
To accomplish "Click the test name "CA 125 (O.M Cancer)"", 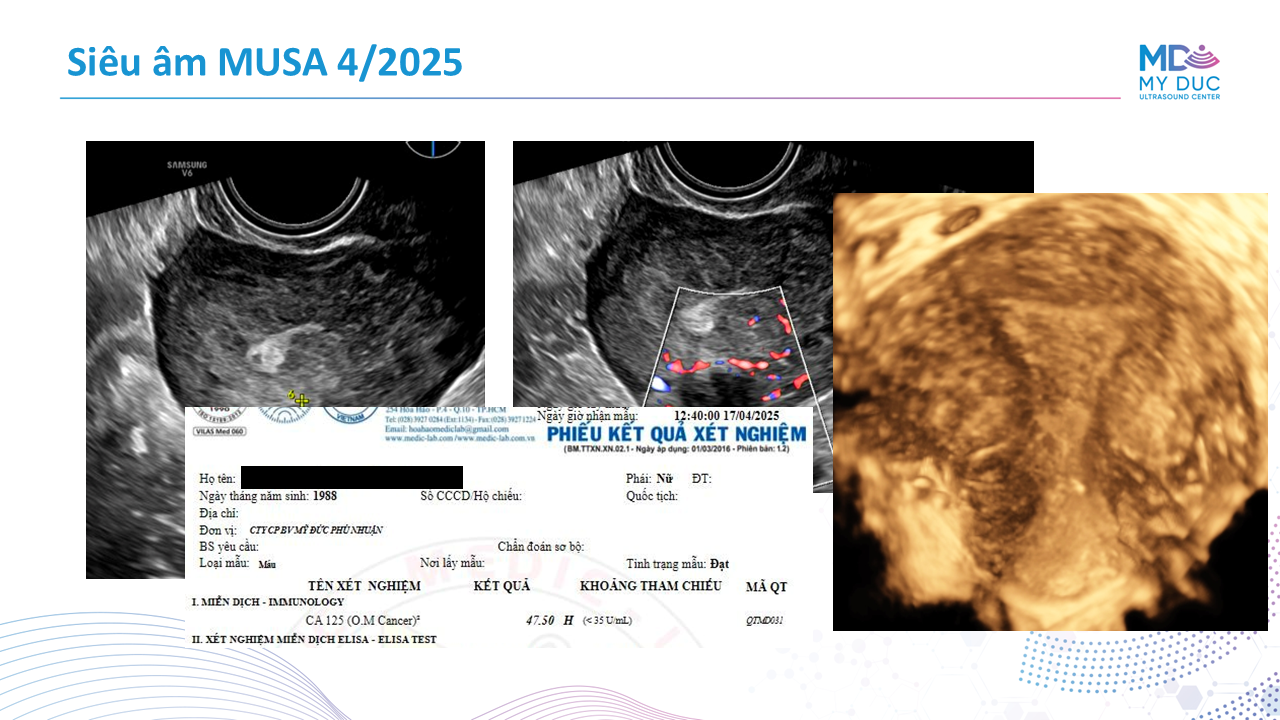I will pos(362,621).
